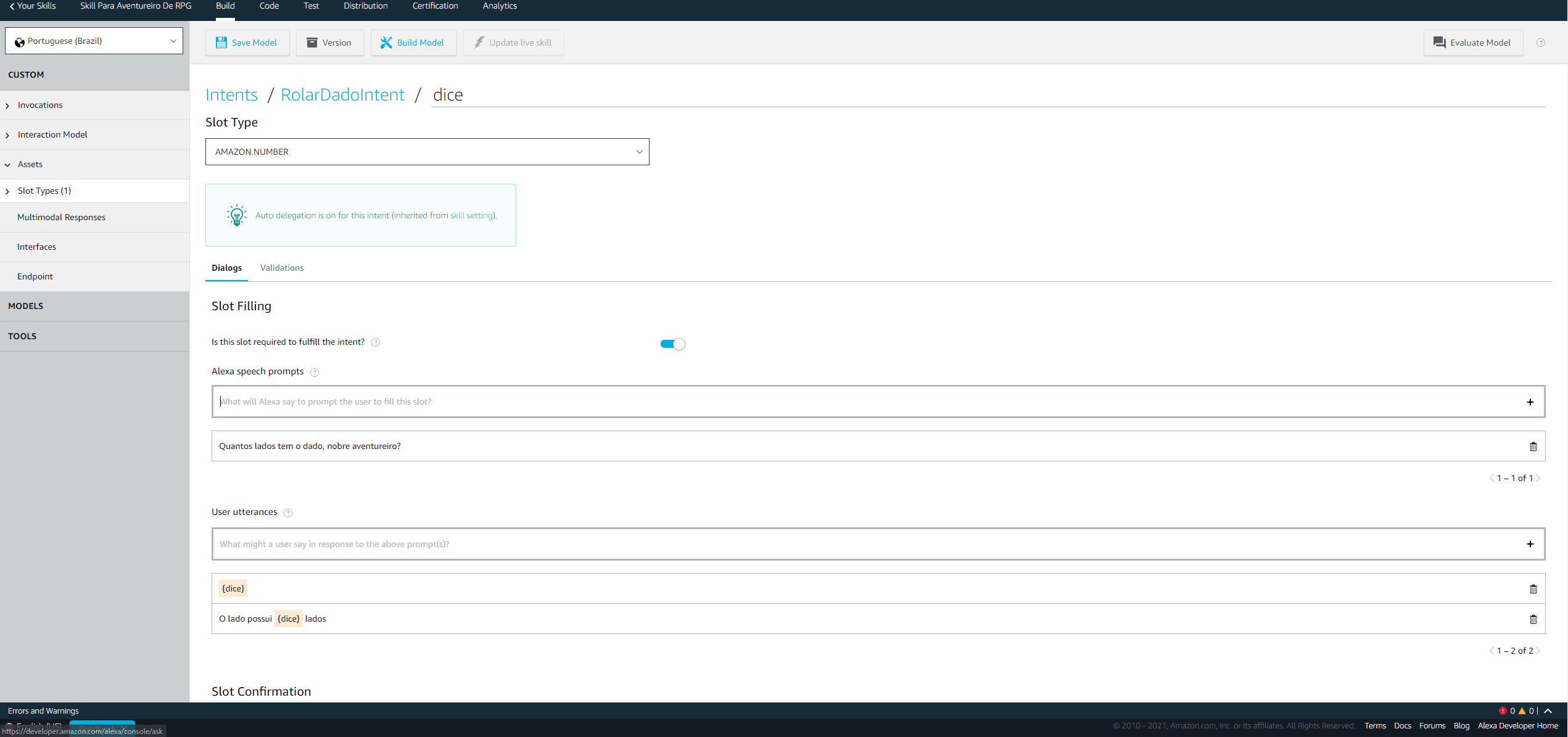Delete the {dice} utterance with trash icon
Screen dimensions: 1568x737
point(1533,589)
